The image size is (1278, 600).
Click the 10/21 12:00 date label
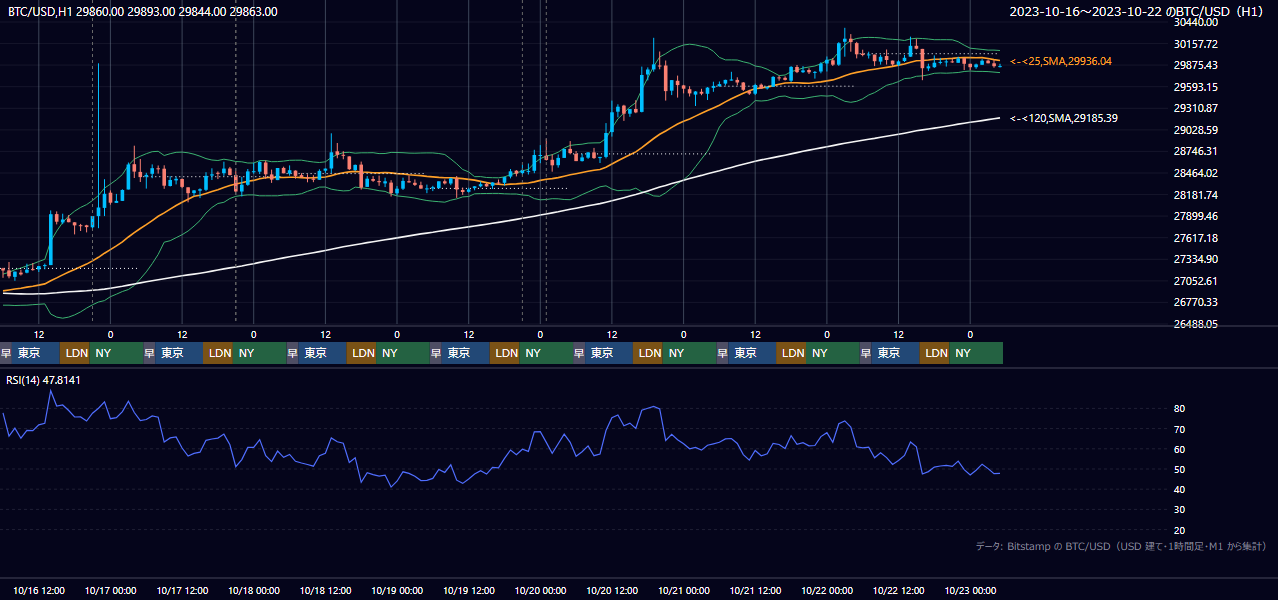tap(756, 590)
